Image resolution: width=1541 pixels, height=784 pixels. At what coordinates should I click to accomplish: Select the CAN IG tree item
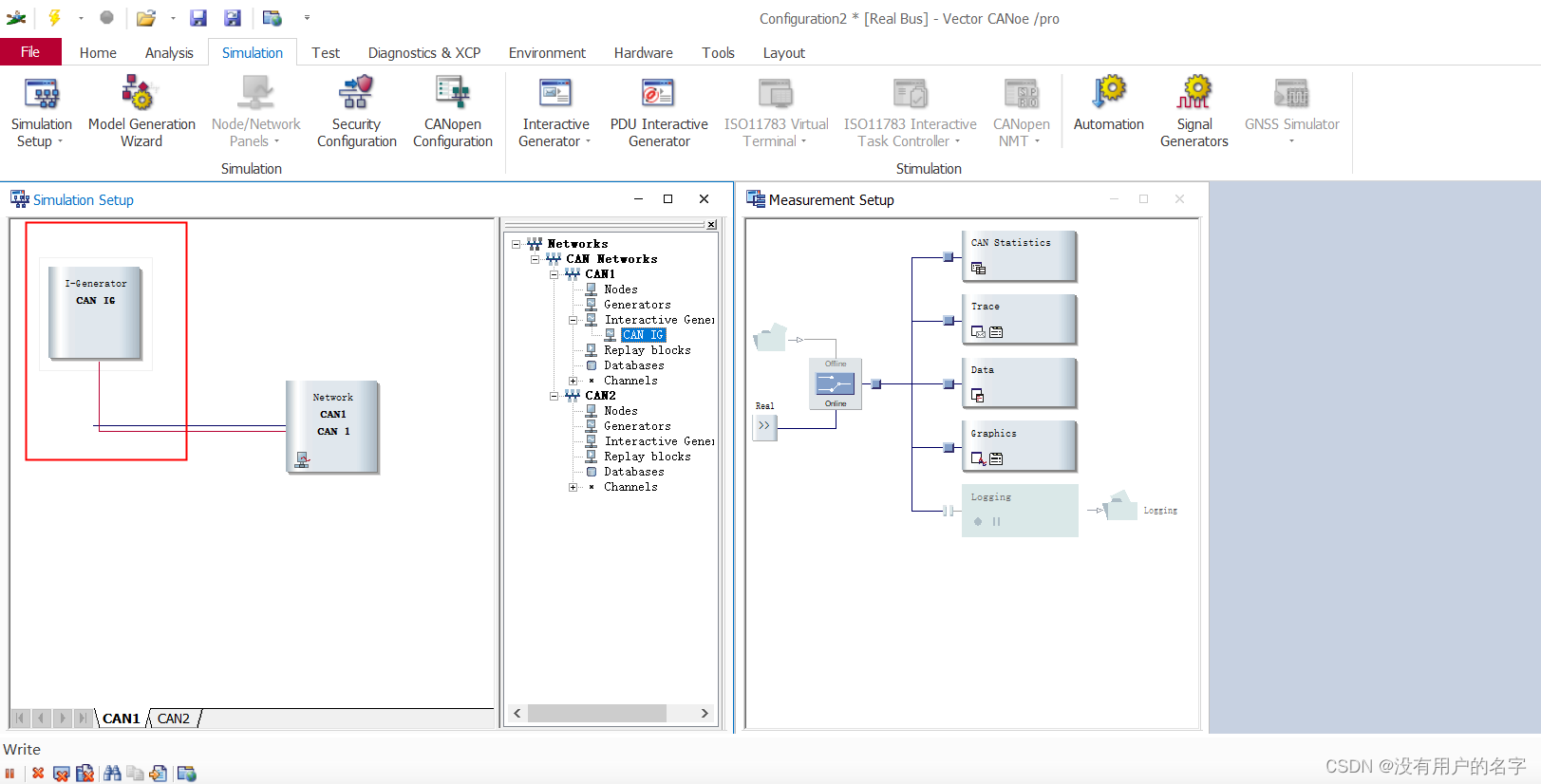643,335
